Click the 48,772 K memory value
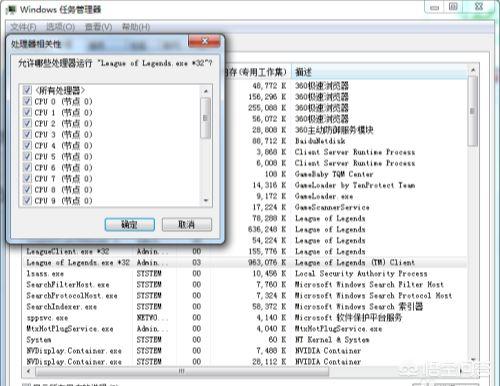 (269, 86)
